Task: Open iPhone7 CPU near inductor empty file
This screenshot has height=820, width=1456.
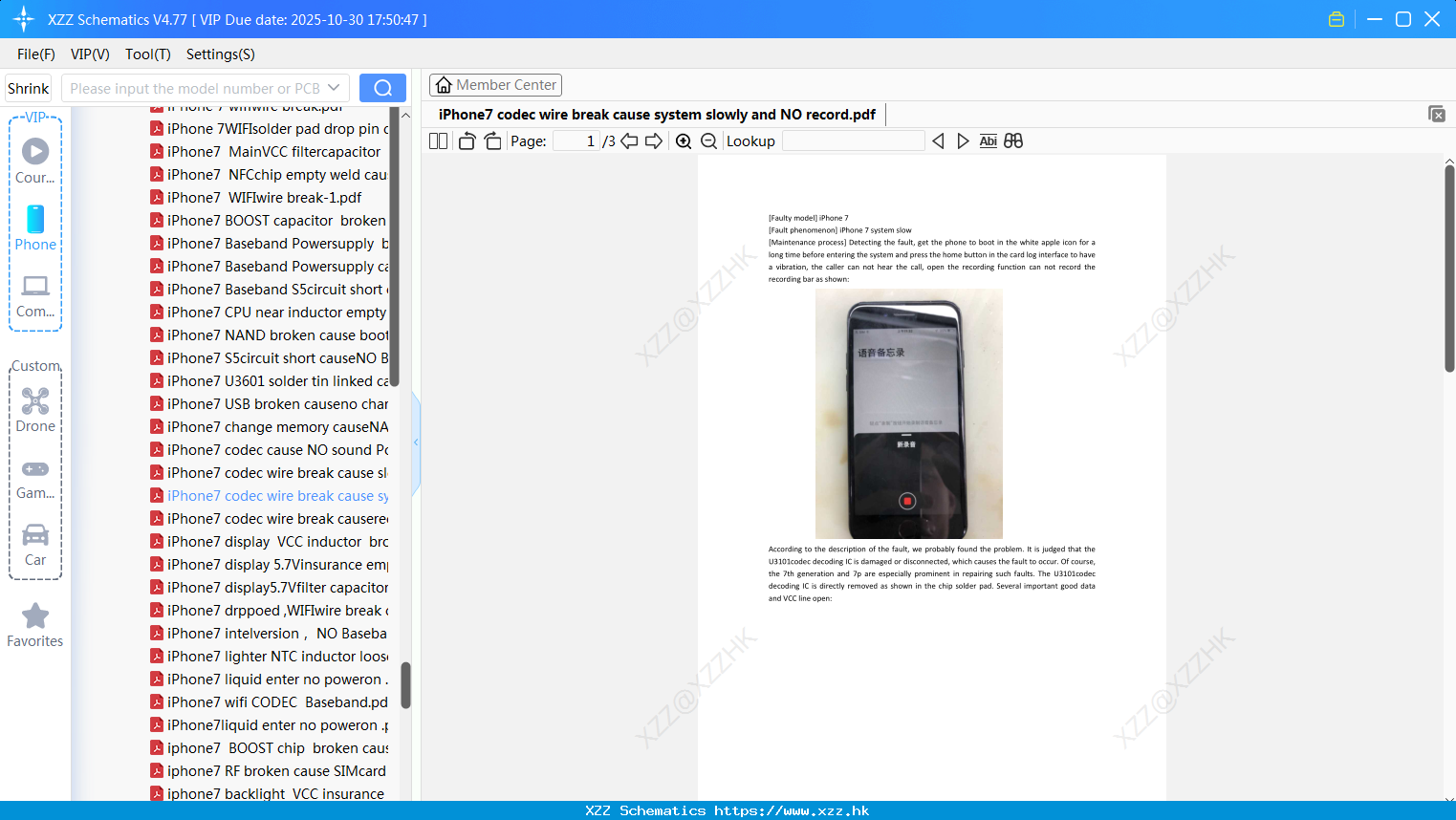Action: coord(269,313)
